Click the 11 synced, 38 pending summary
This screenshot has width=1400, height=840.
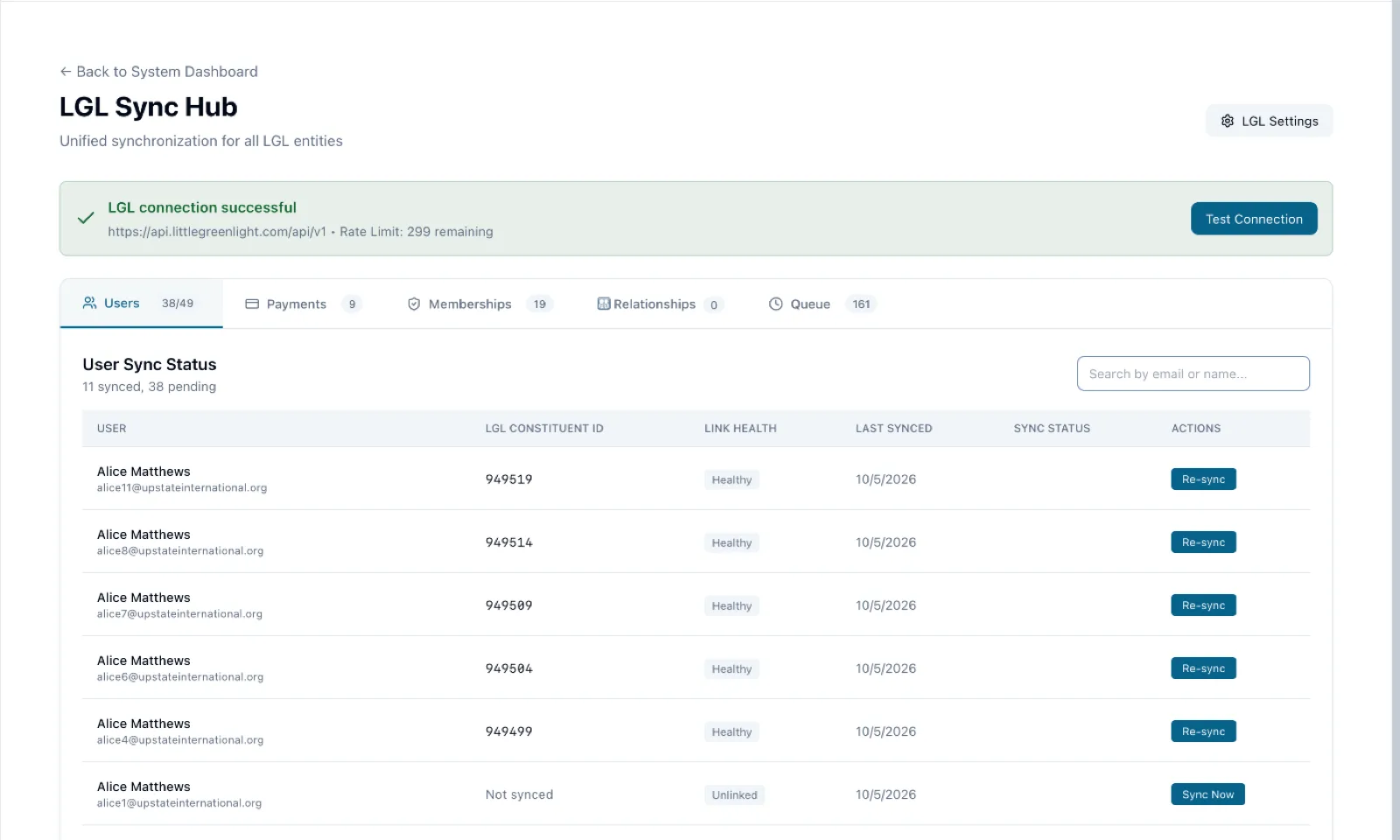[x=149, y=387]
